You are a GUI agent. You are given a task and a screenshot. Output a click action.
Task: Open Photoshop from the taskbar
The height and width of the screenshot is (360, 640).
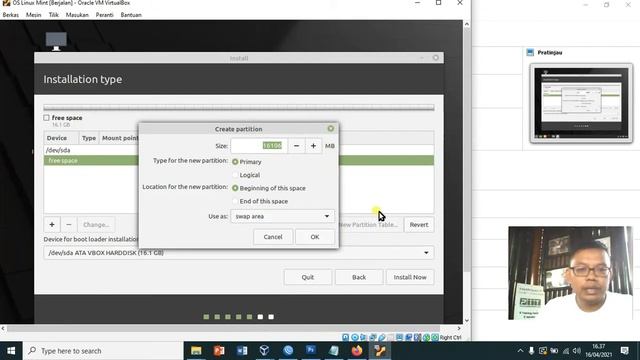[x=311, y=351]
